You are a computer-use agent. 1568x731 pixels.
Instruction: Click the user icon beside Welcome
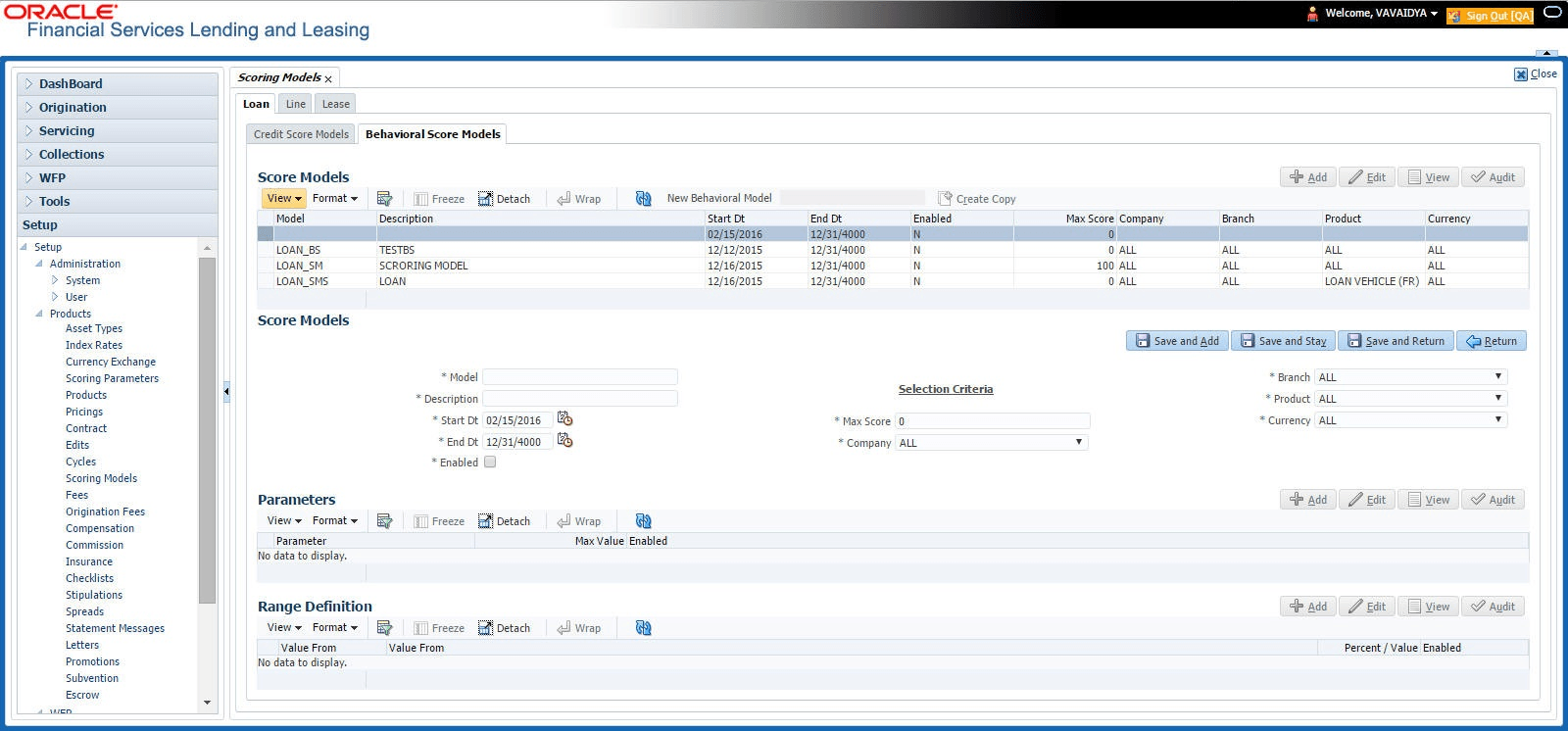[1313, 14]
